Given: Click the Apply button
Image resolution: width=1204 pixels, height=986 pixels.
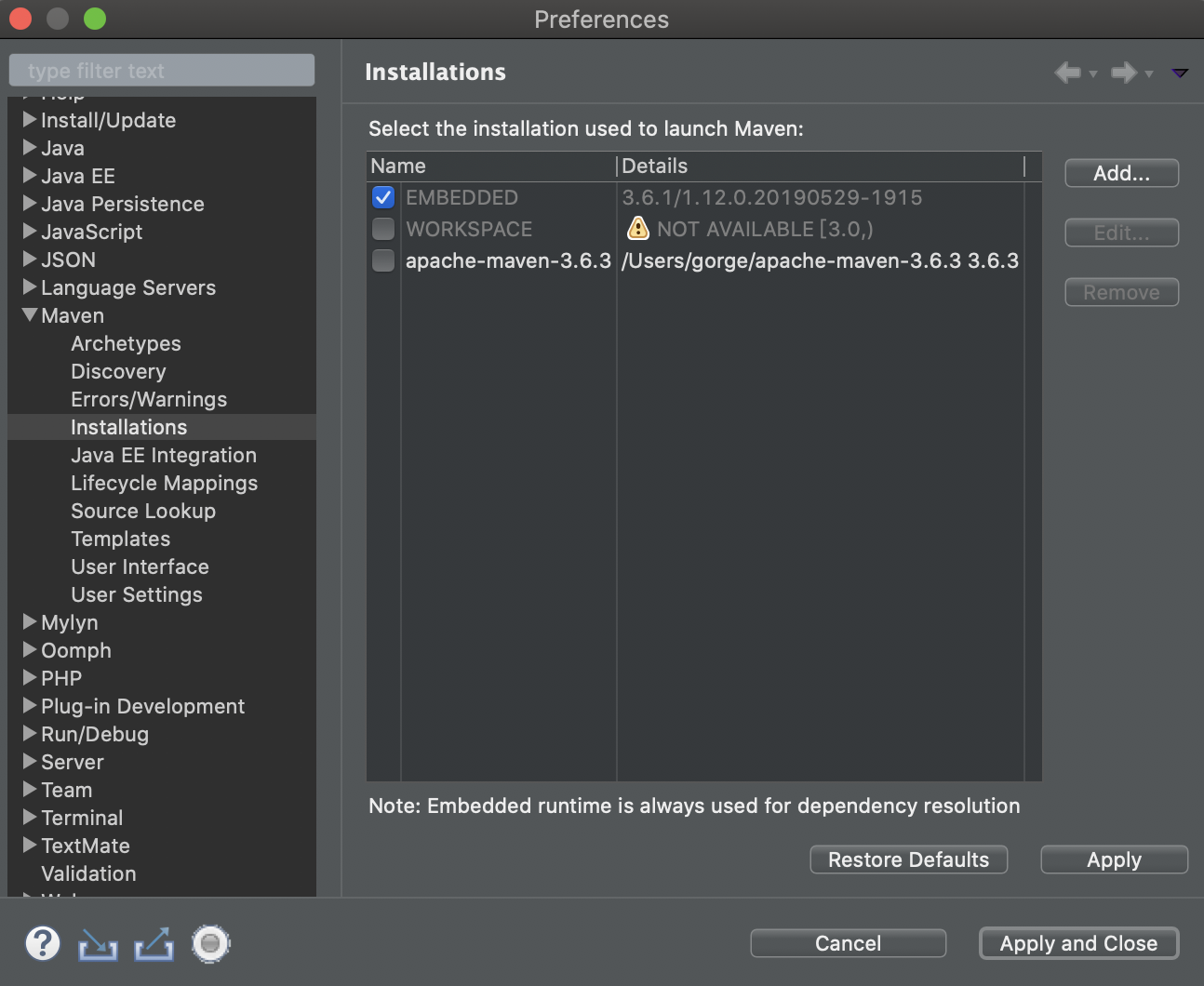Looking at the screenshot, I should (1114, 859).
